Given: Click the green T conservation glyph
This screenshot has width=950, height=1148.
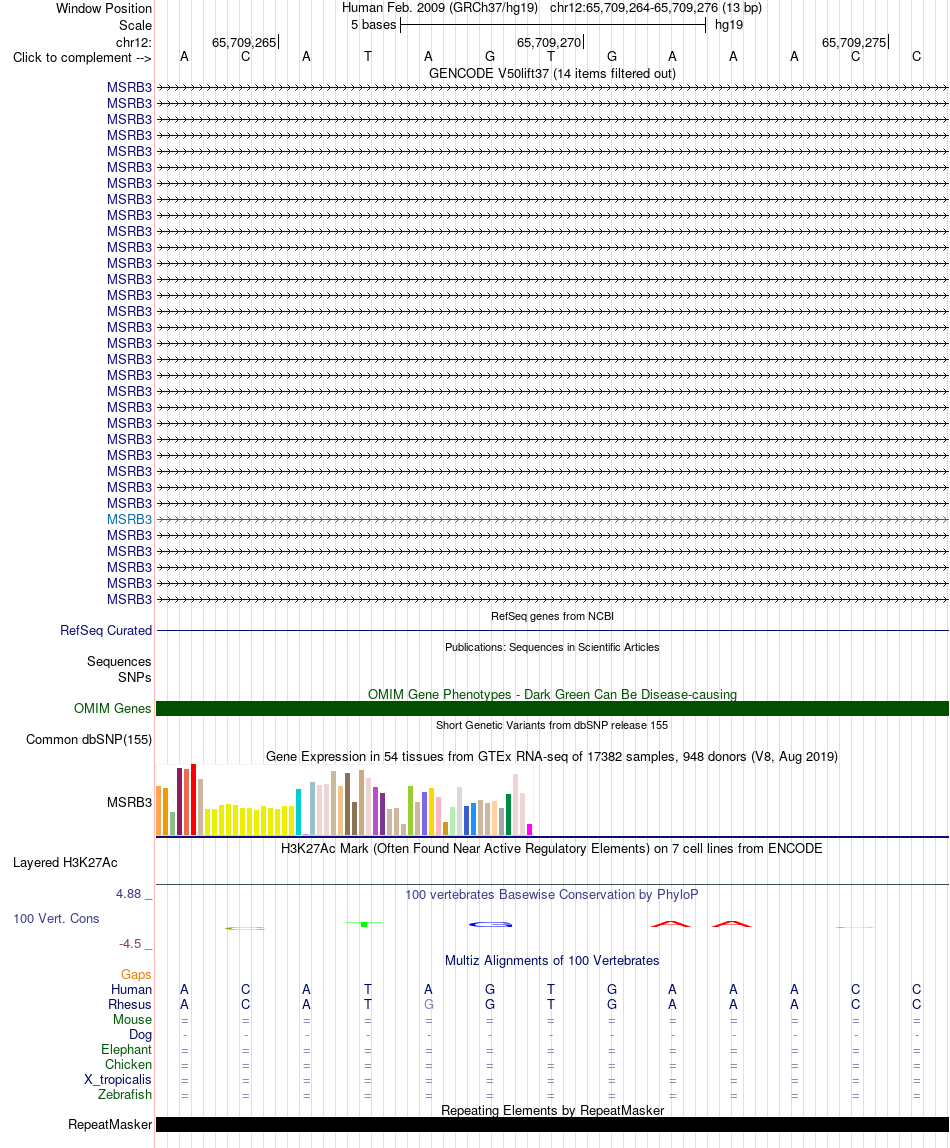Looking at the screenshot, I should (x=364, y=924).
